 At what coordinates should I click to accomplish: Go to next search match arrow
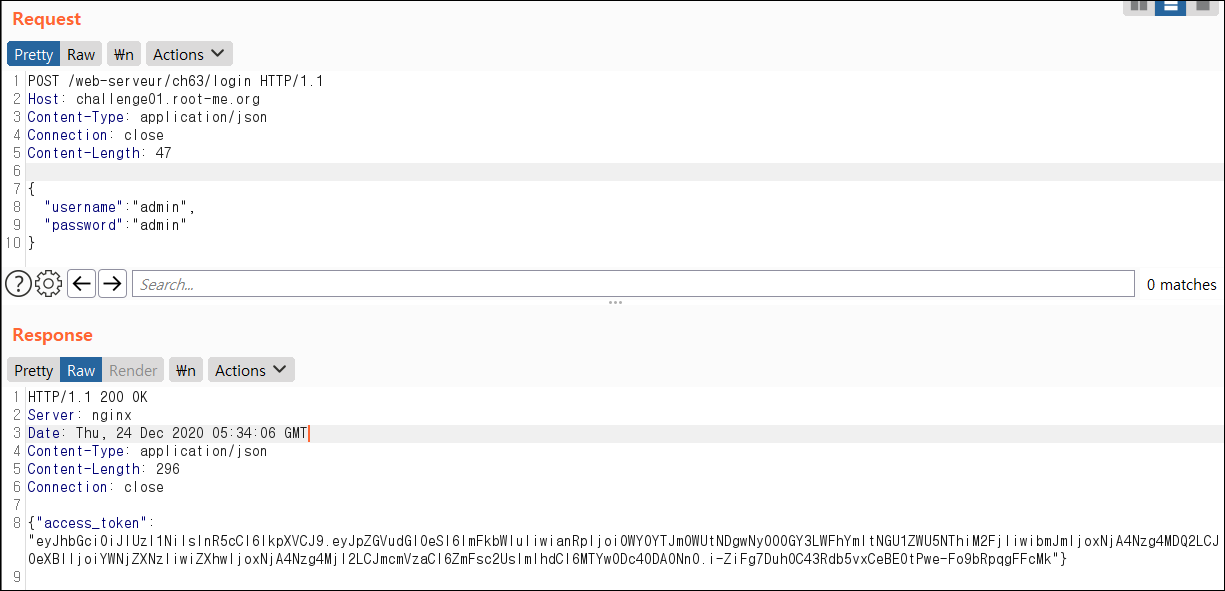point(112,285)
